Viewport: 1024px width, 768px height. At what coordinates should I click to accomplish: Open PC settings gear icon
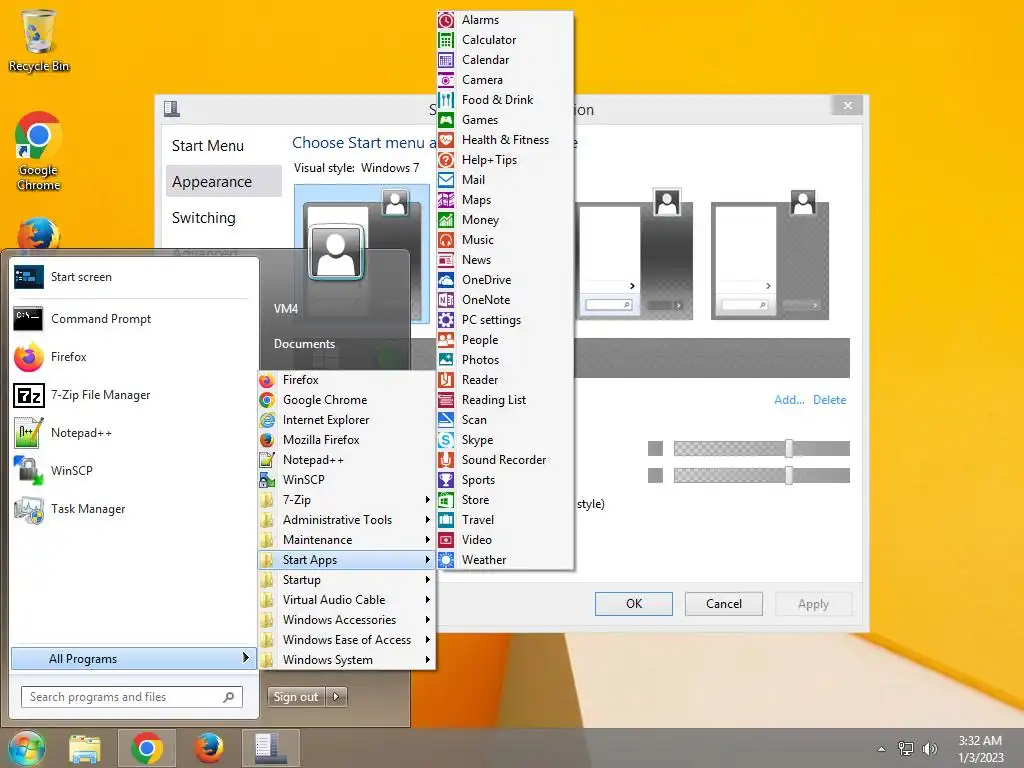pyautogui.click(x=445, y=320)
